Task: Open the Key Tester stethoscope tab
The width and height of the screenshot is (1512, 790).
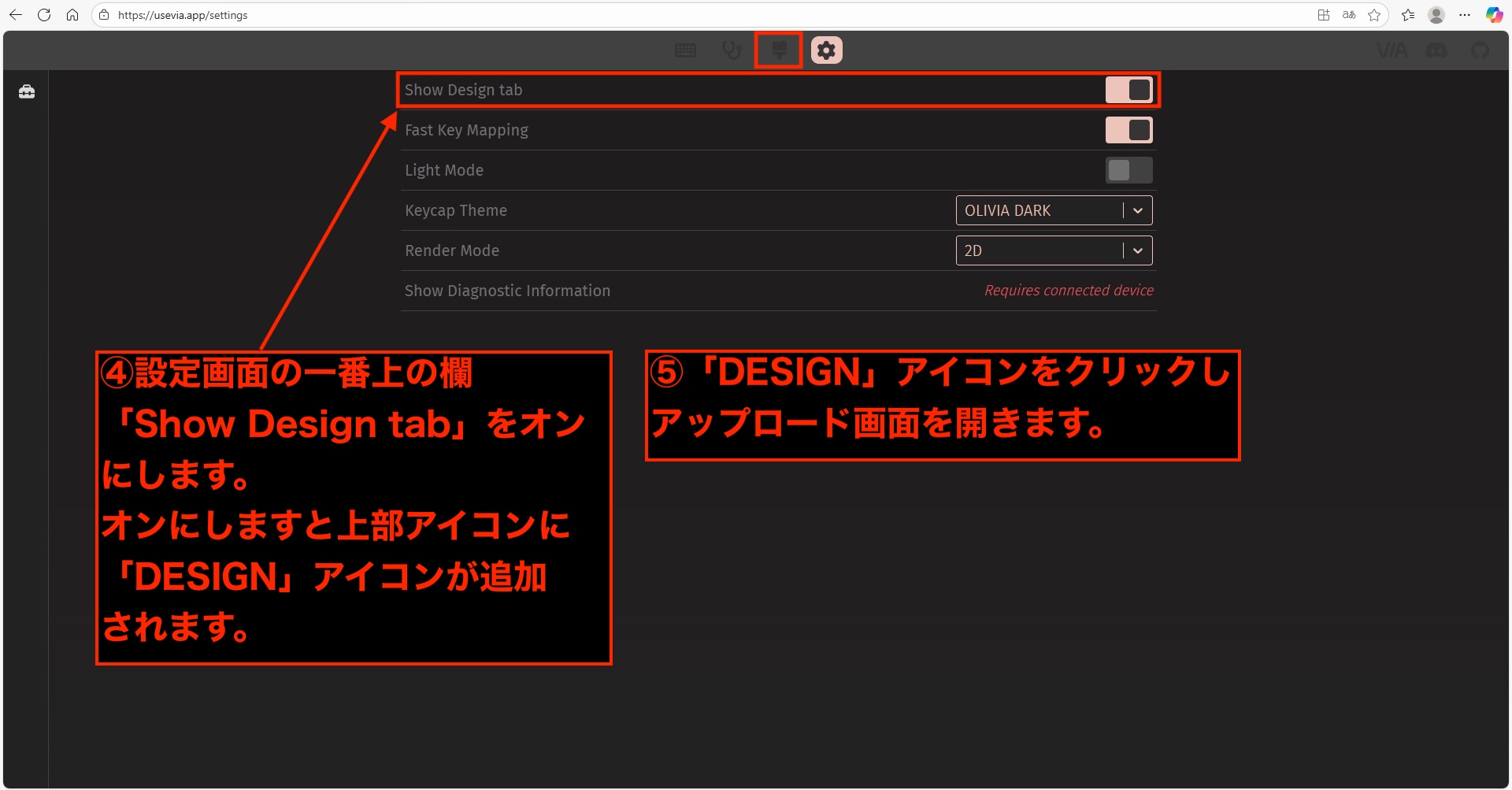Action: (x=732, y=50)
